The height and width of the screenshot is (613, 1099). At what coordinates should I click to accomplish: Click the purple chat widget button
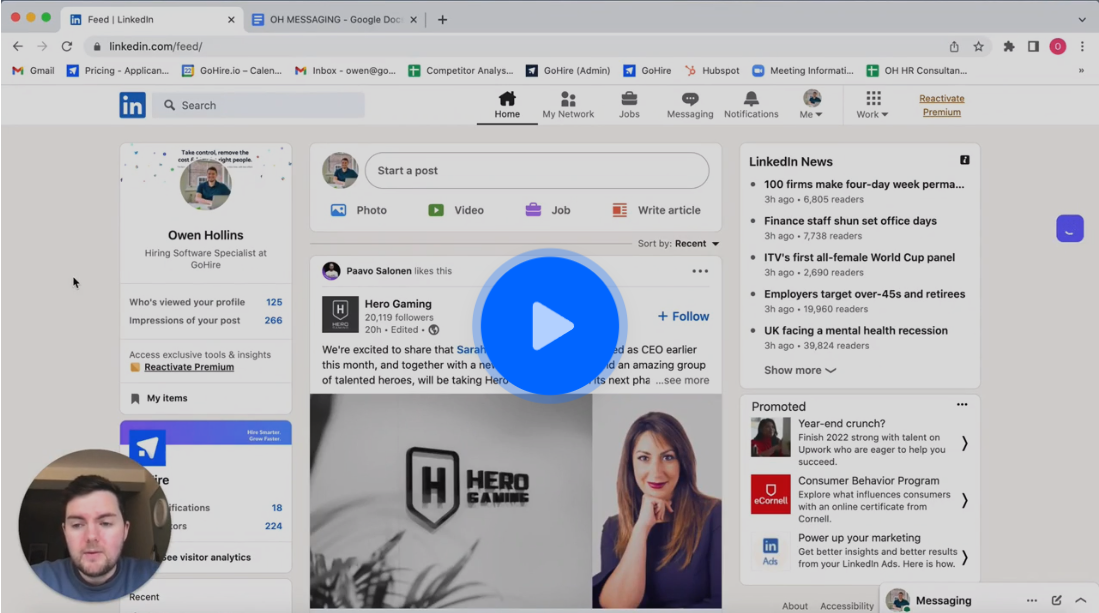[x=1070, y=229]
